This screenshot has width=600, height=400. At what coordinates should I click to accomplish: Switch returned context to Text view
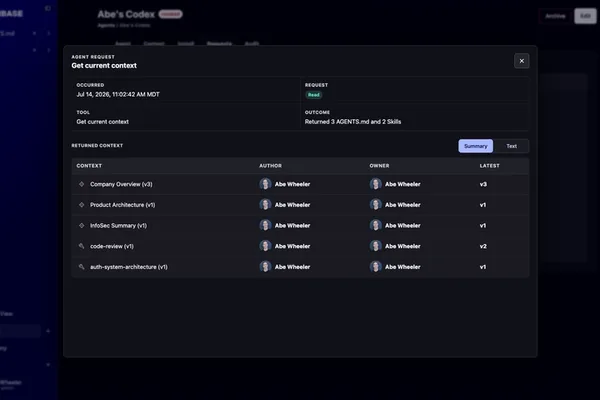click(x=511, y=146)
